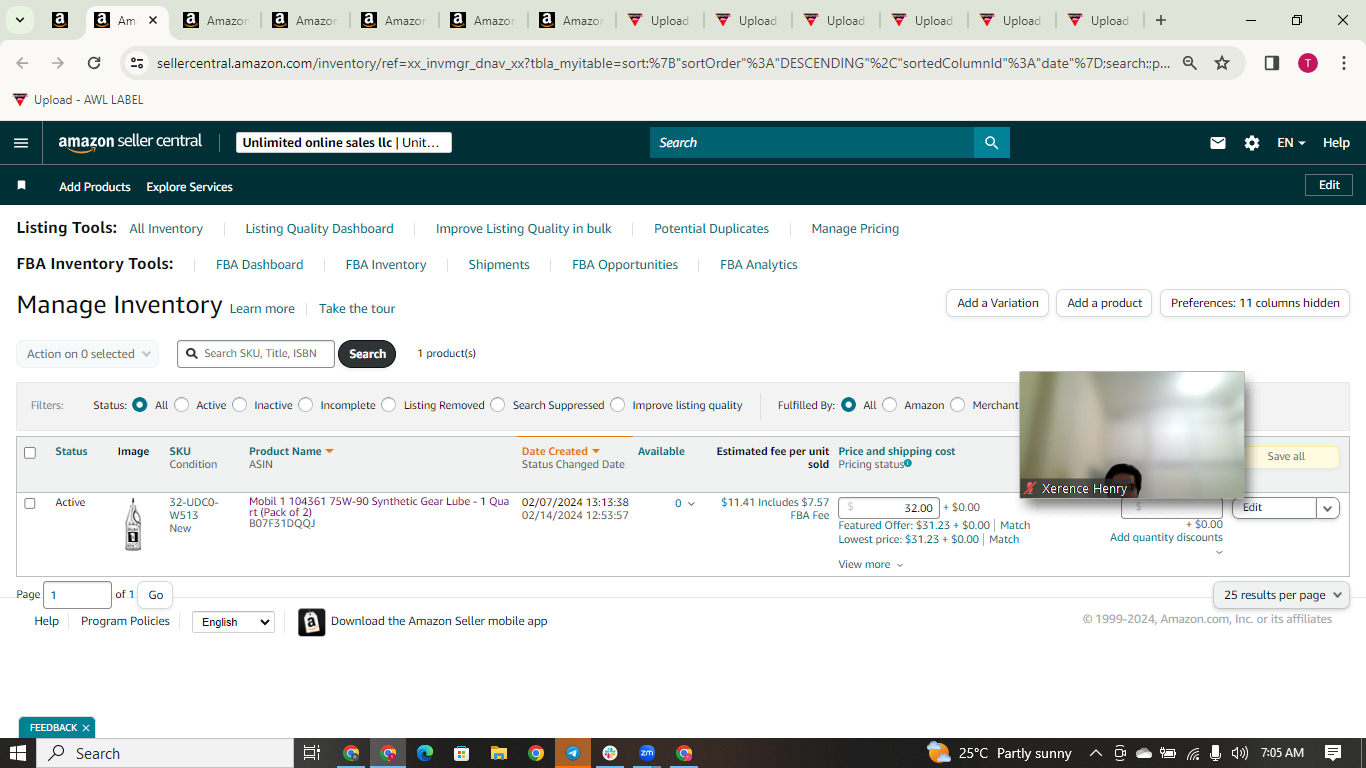This screenshot has width=1366, height=768.
Task: Select the Search Suppressed radio button
Action: [x=498, y=405]
